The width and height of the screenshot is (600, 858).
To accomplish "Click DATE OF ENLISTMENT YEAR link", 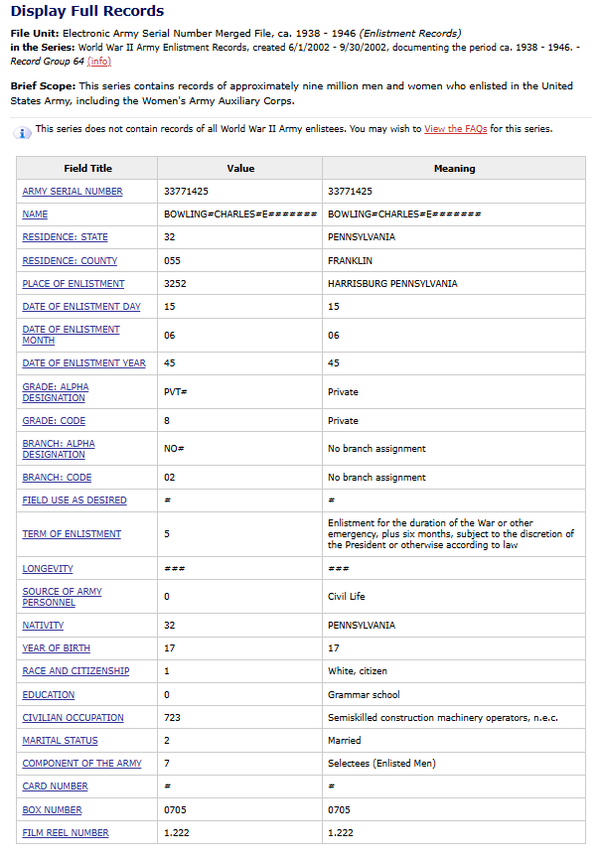I will click(x=84, y=363).
